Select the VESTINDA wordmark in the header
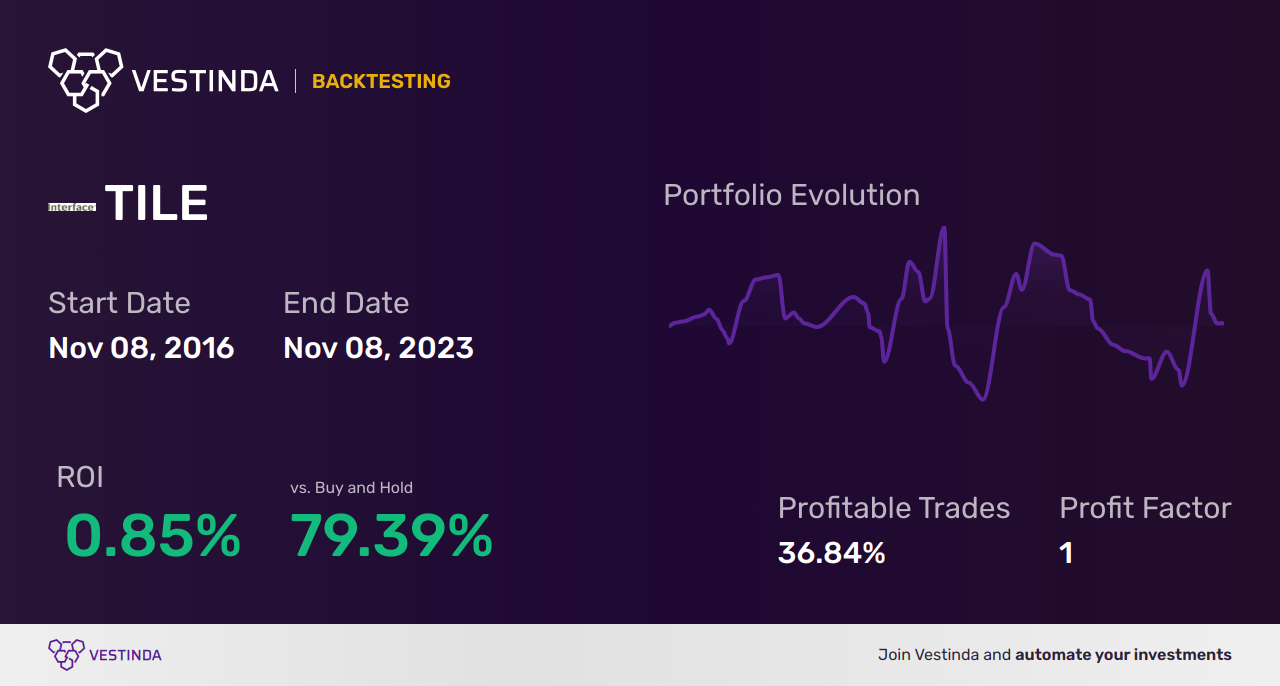 (205, 81)
